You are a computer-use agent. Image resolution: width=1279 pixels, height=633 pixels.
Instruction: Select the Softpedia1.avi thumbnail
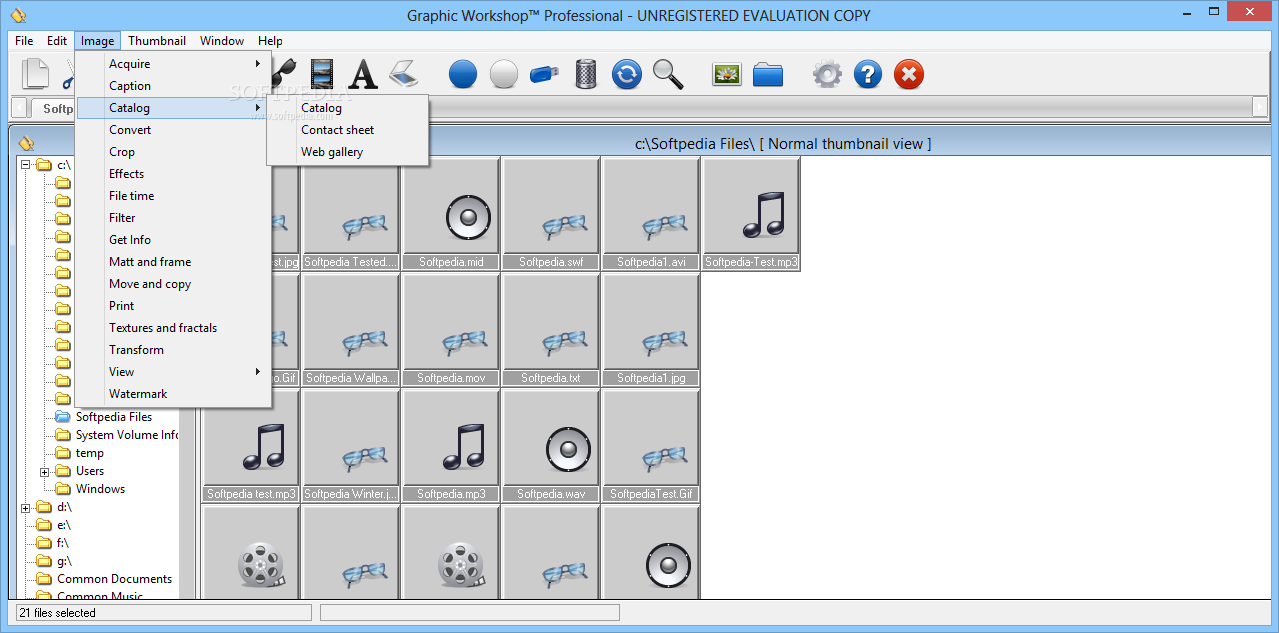(651, 214)
